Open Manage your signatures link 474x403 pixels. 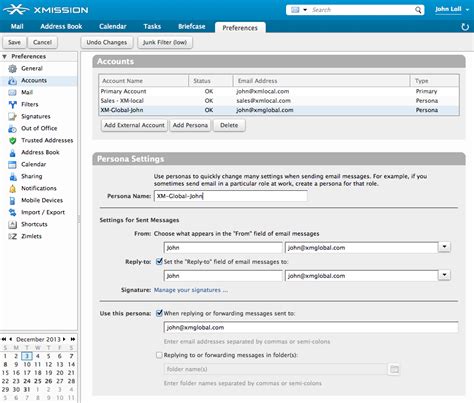pos(191,290)
